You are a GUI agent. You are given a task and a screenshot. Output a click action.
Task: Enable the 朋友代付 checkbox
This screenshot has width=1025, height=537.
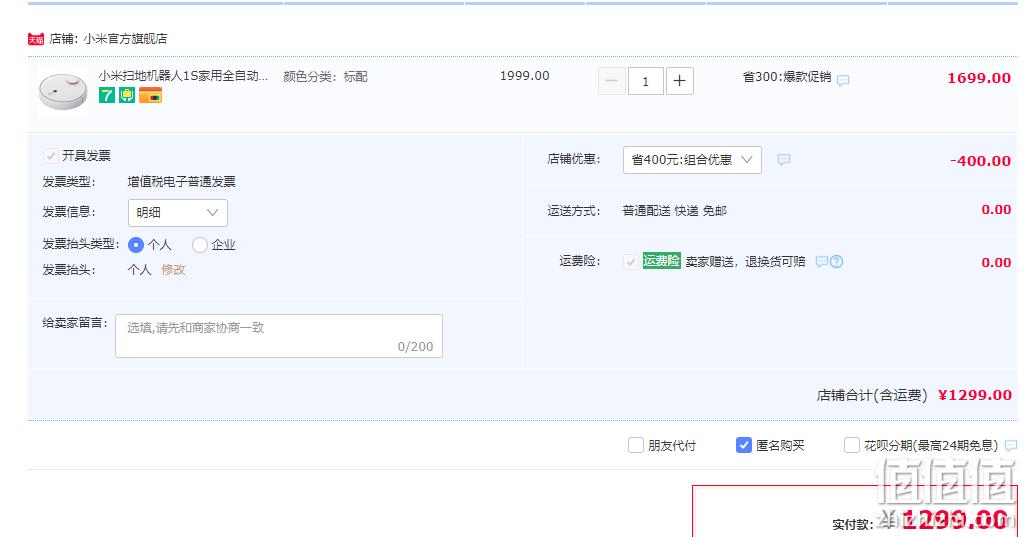coord(635,445)
